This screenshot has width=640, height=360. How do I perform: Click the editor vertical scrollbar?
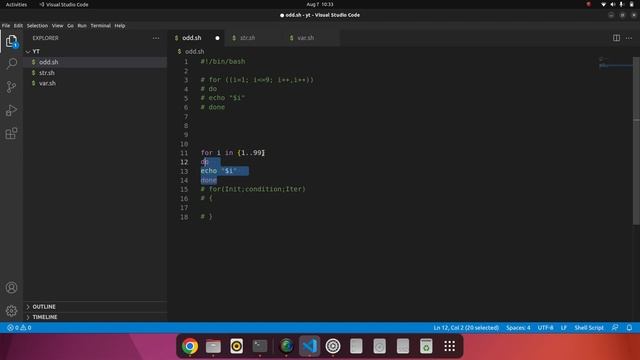pyautogui.click(x=636, y=141)
